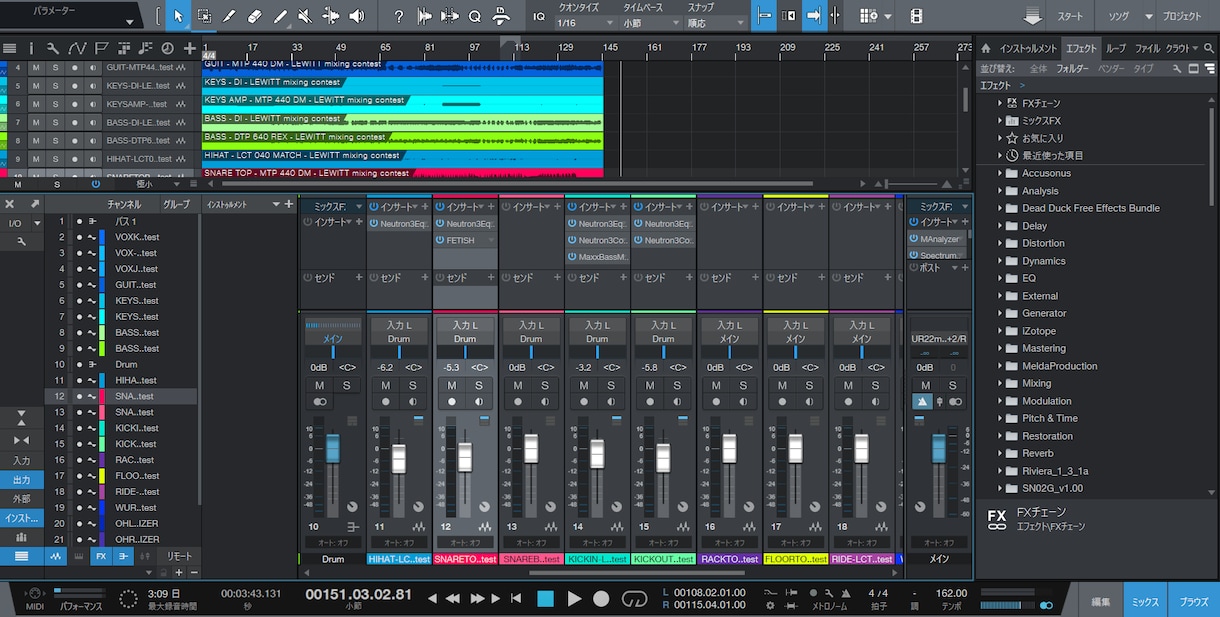Select the Mute tool
The width and height of the screenshot is (1220, 617).
click(305, 16)
